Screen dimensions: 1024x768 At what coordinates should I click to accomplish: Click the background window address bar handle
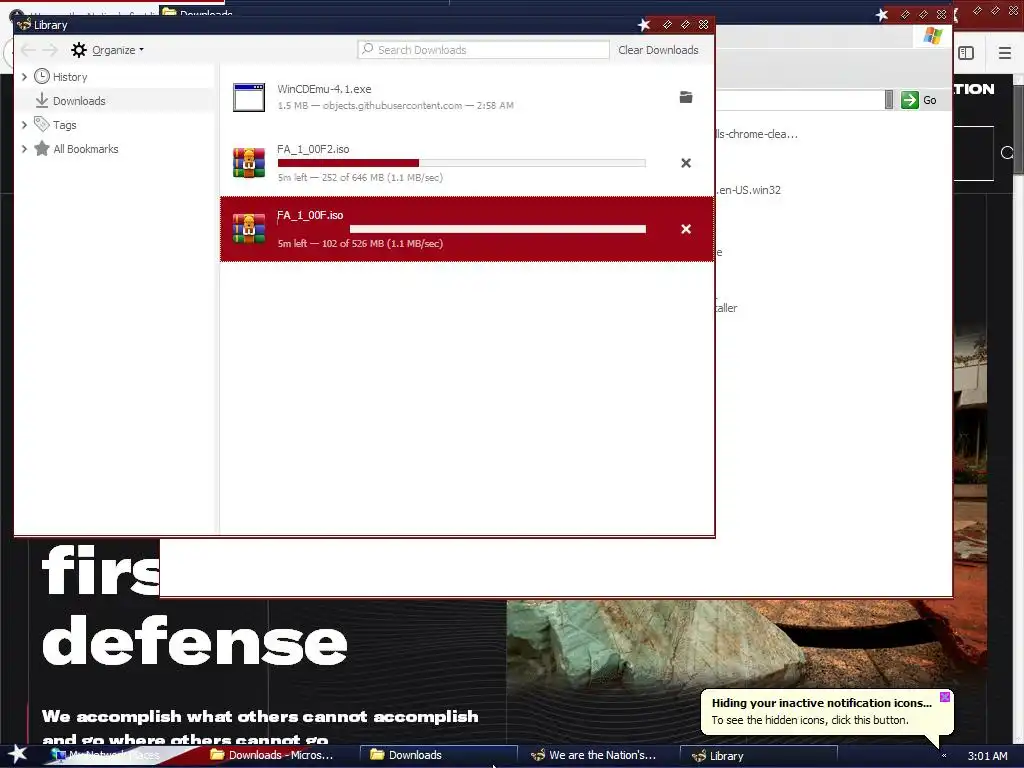889,100
